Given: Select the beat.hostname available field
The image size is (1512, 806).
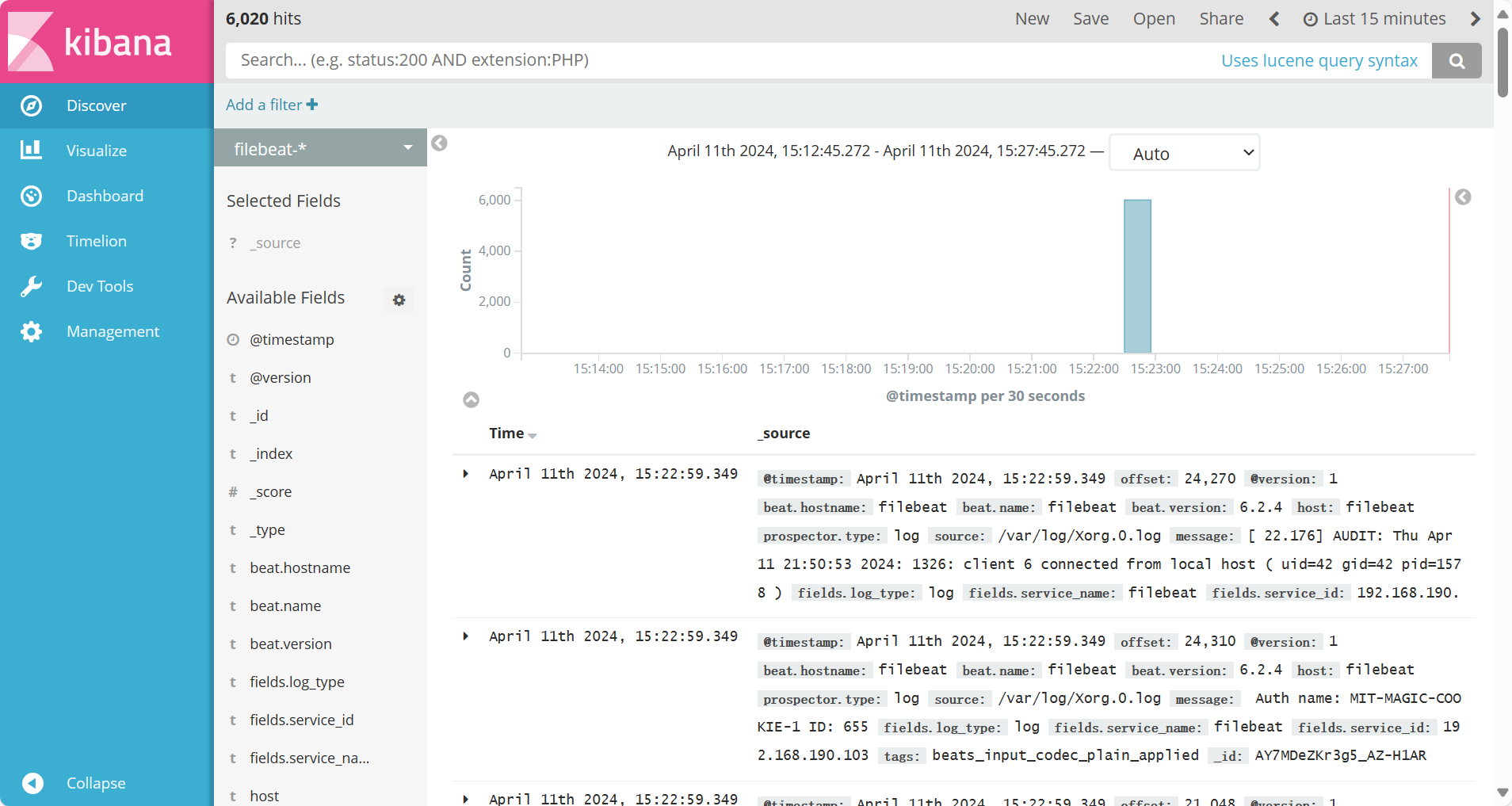Looking at the screenshot, I should point(300,567).
